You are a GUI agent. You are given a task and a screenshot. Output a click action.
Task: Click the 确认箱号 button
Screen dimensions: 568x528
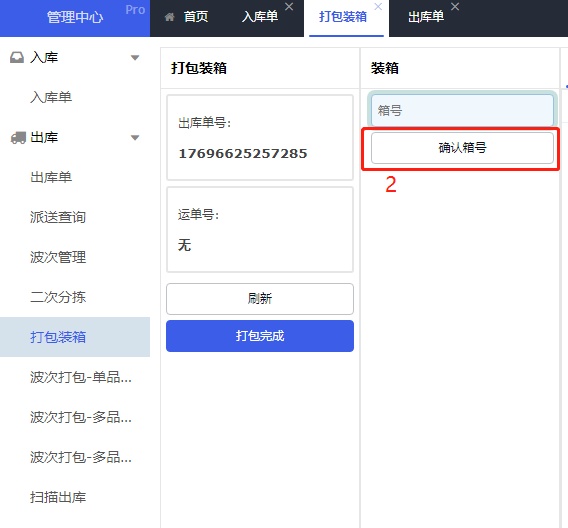(x=462, y=148)
